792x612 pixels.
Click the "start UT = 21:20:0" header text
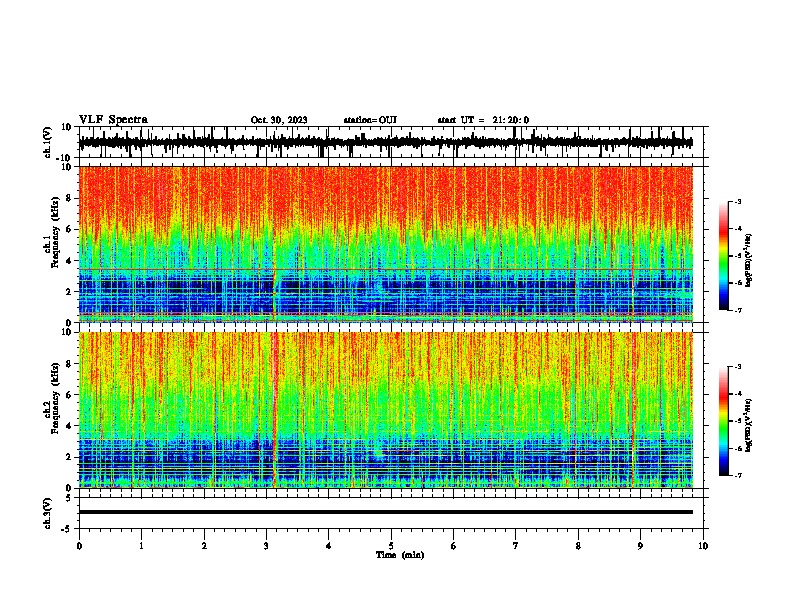483,120
